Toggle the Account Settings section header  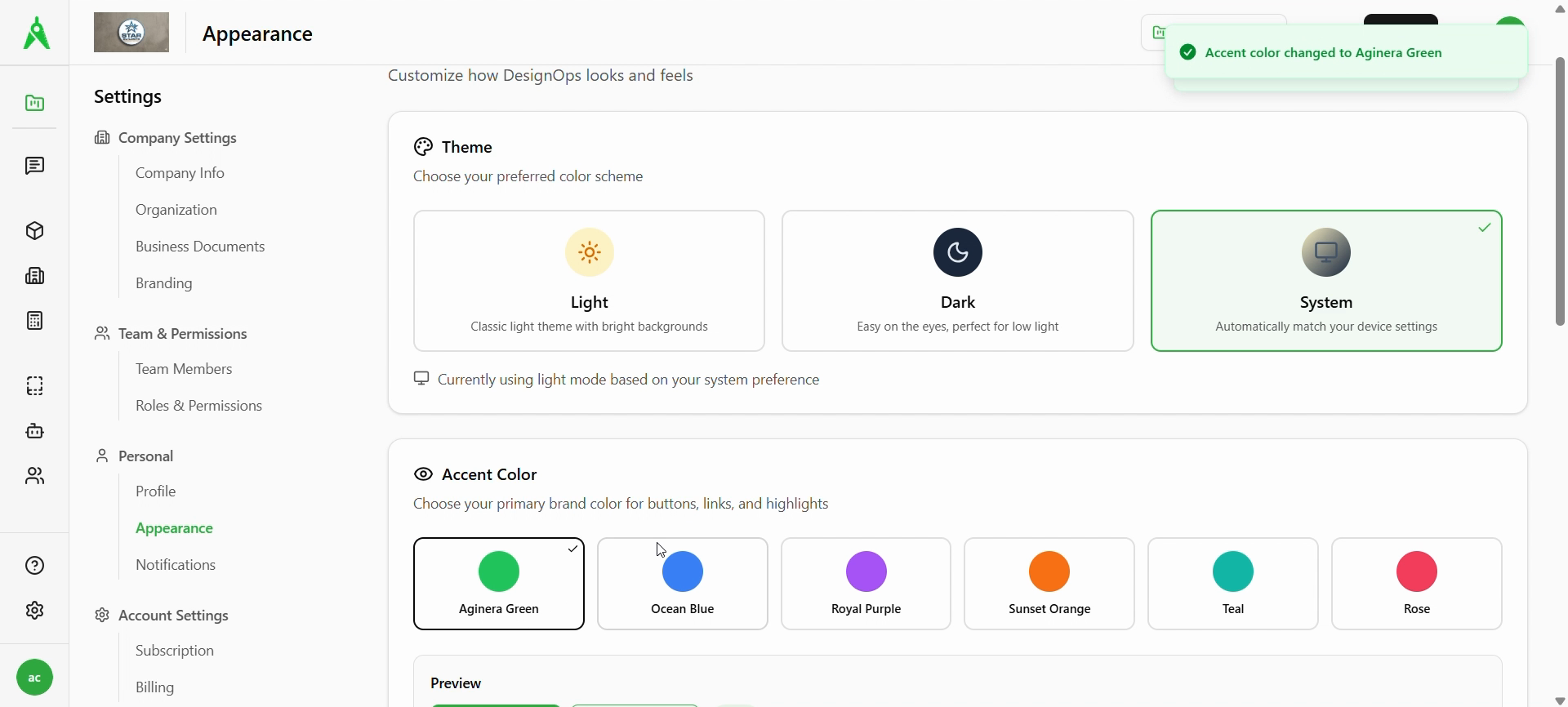pyautogui.click(x=173, y=616)
